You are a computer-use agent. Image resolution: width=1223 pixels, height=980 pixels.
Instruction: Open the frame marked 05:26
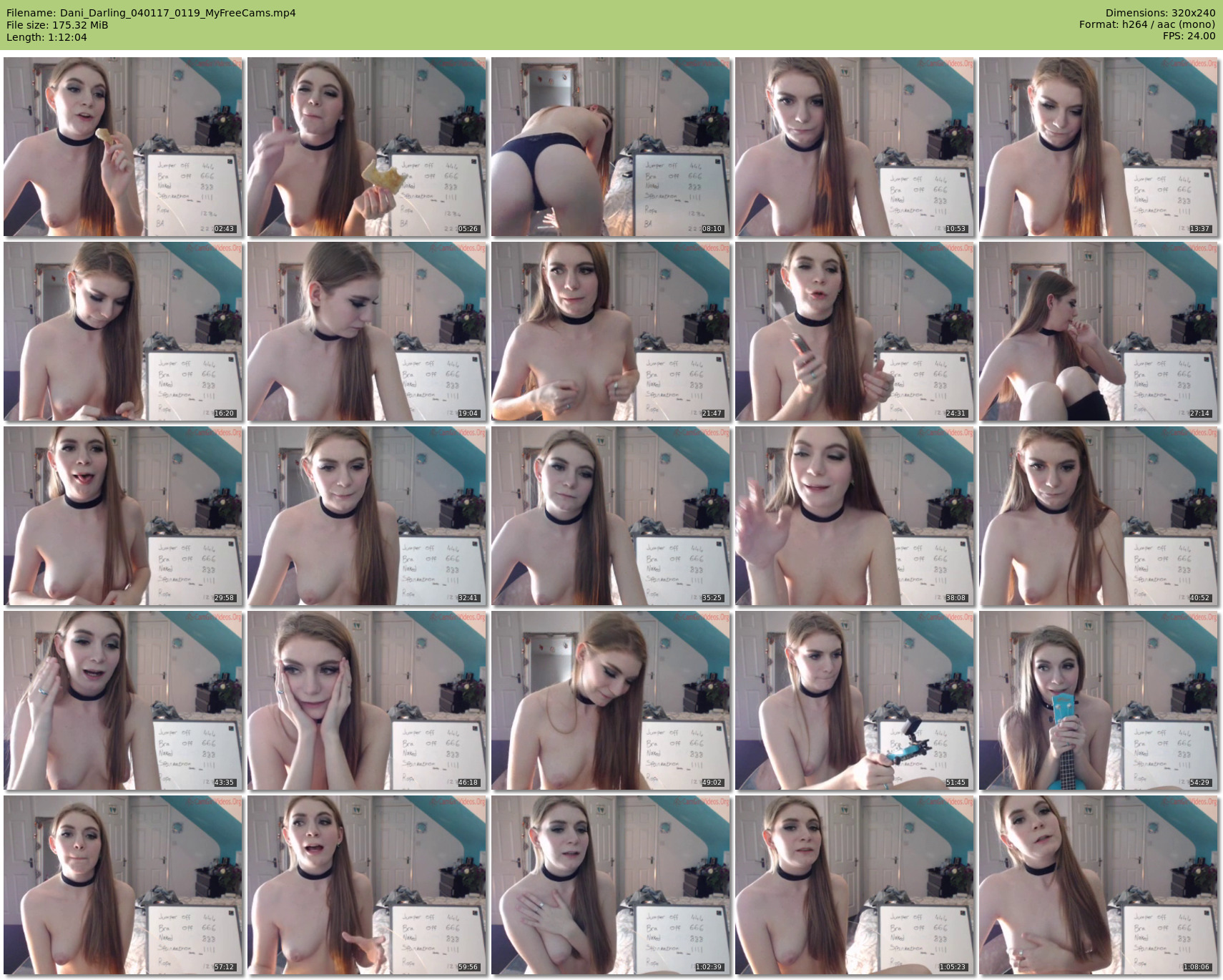click(367, 147)
